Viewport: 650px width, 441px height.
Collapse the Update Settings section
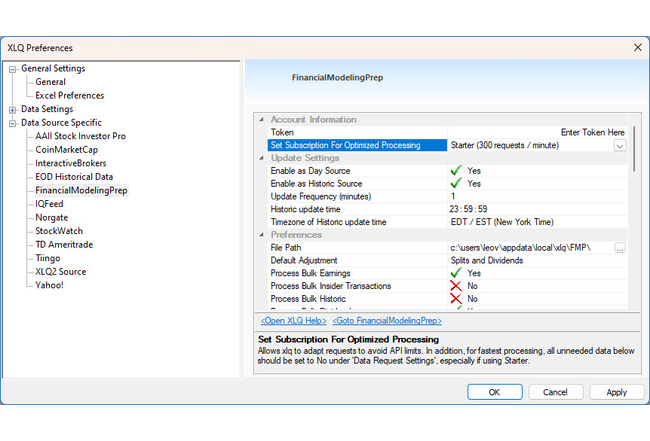point(262,158)
